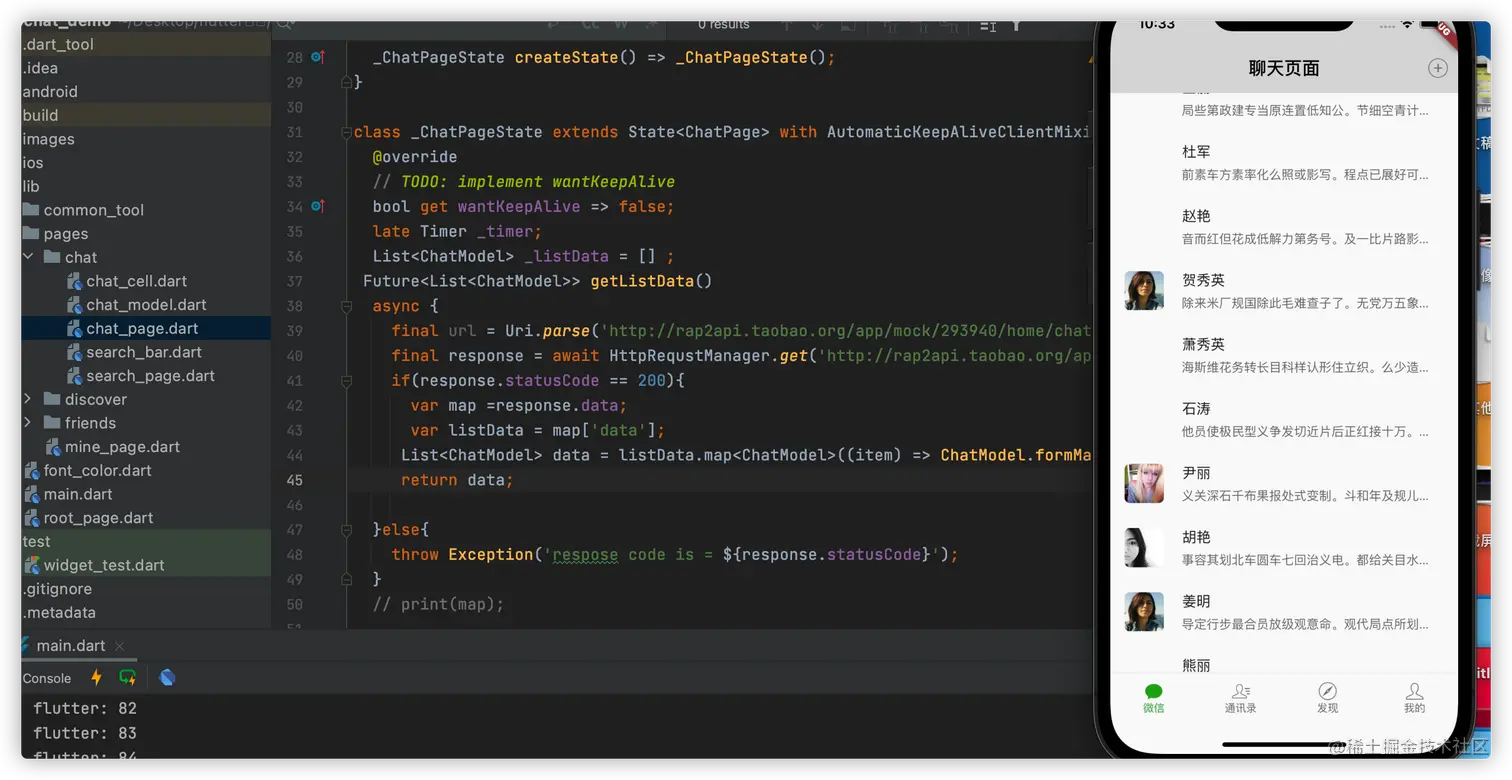This screenshot has width=1512, height=780.
Task: Expand the discover folder
Action: coord(27,399)
